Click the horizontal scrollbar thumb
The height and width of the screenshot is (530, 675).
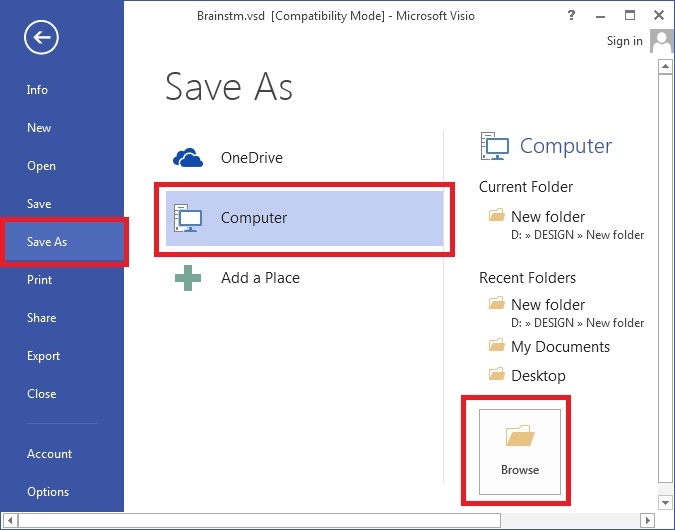click(x=259, y=520)
